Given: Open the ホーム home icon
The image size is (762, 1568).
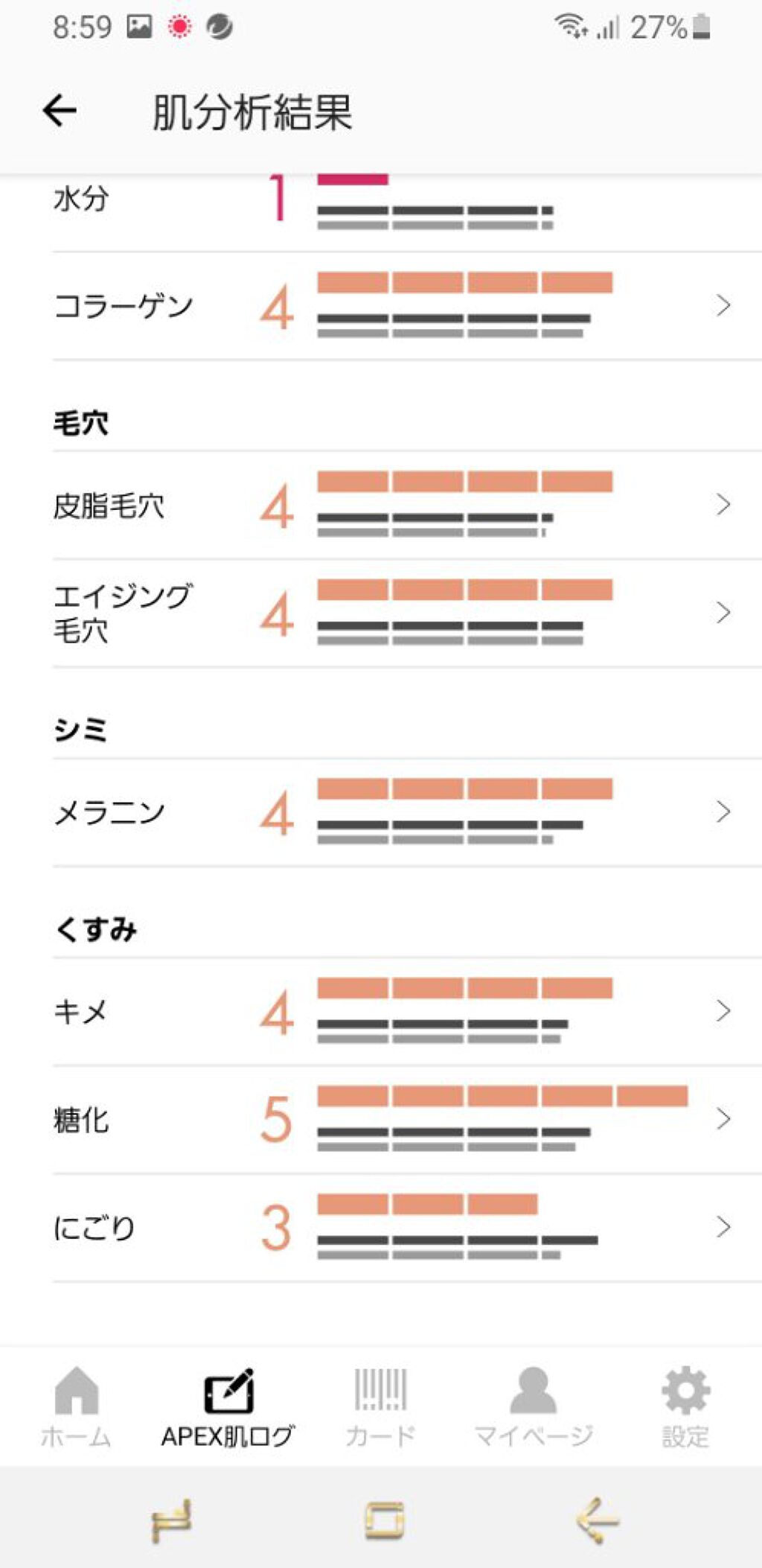Looking at the screenshot, I should [x=76, y=1391].
